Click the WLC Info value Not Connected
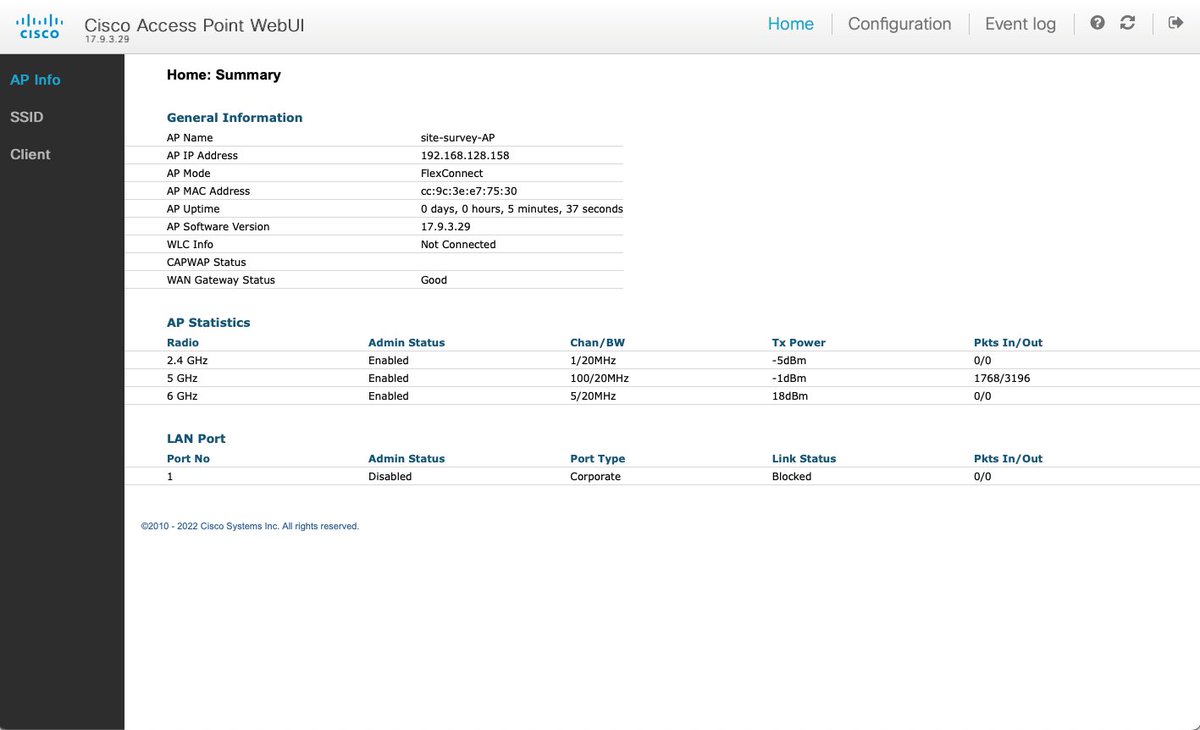Screen dimensions: 1200x730 tap(458, 244)
